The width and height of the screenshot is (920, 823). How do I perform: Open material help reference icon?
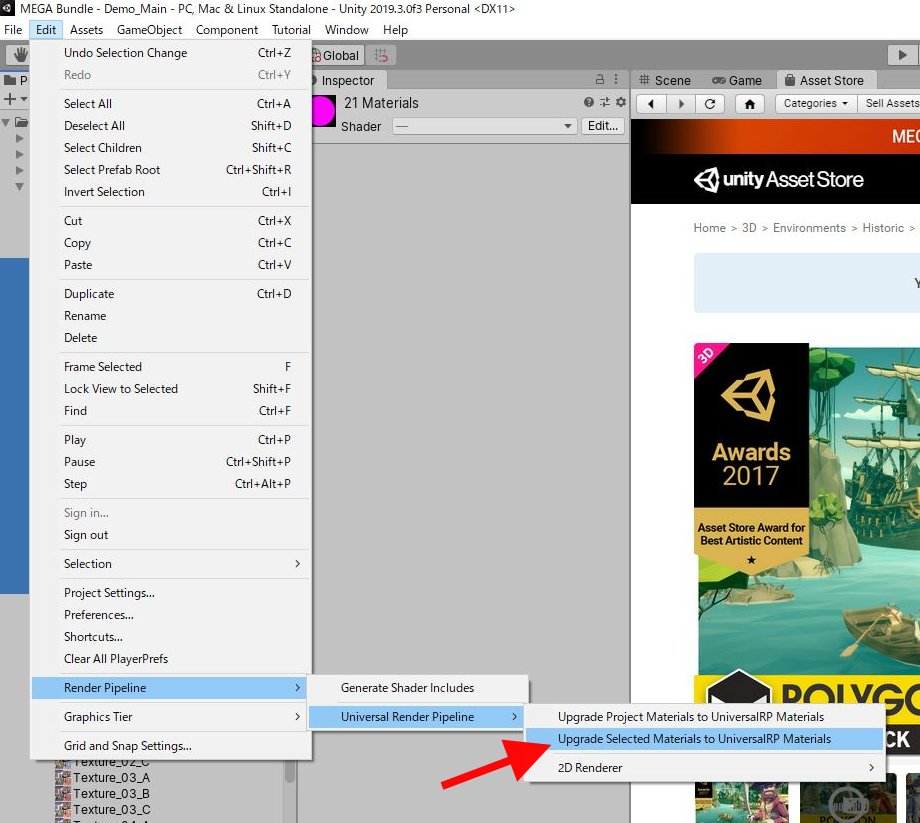[x=588, y=102]
